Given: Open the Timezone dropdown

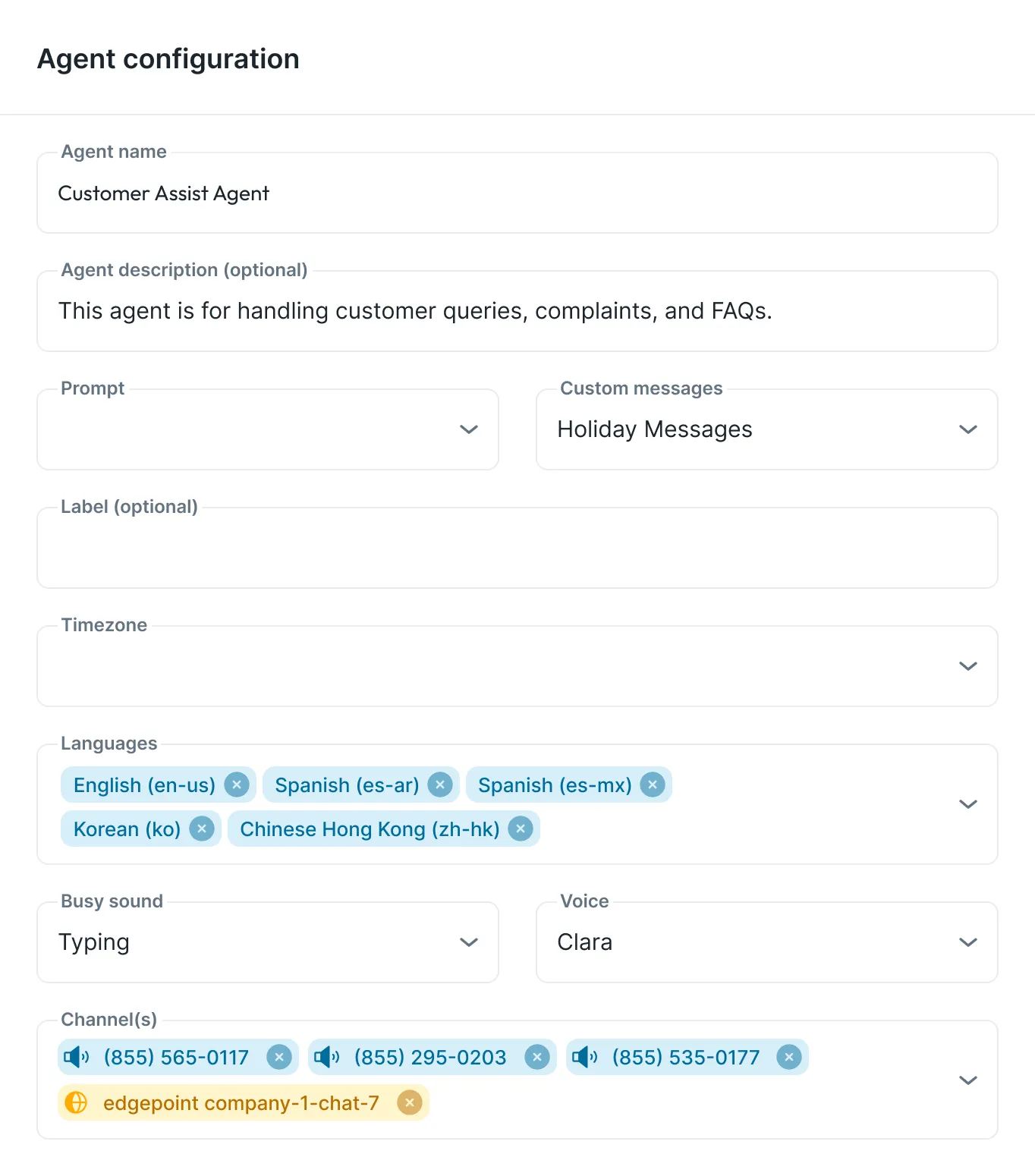Looking at the screenshot, I should point(517,666).
